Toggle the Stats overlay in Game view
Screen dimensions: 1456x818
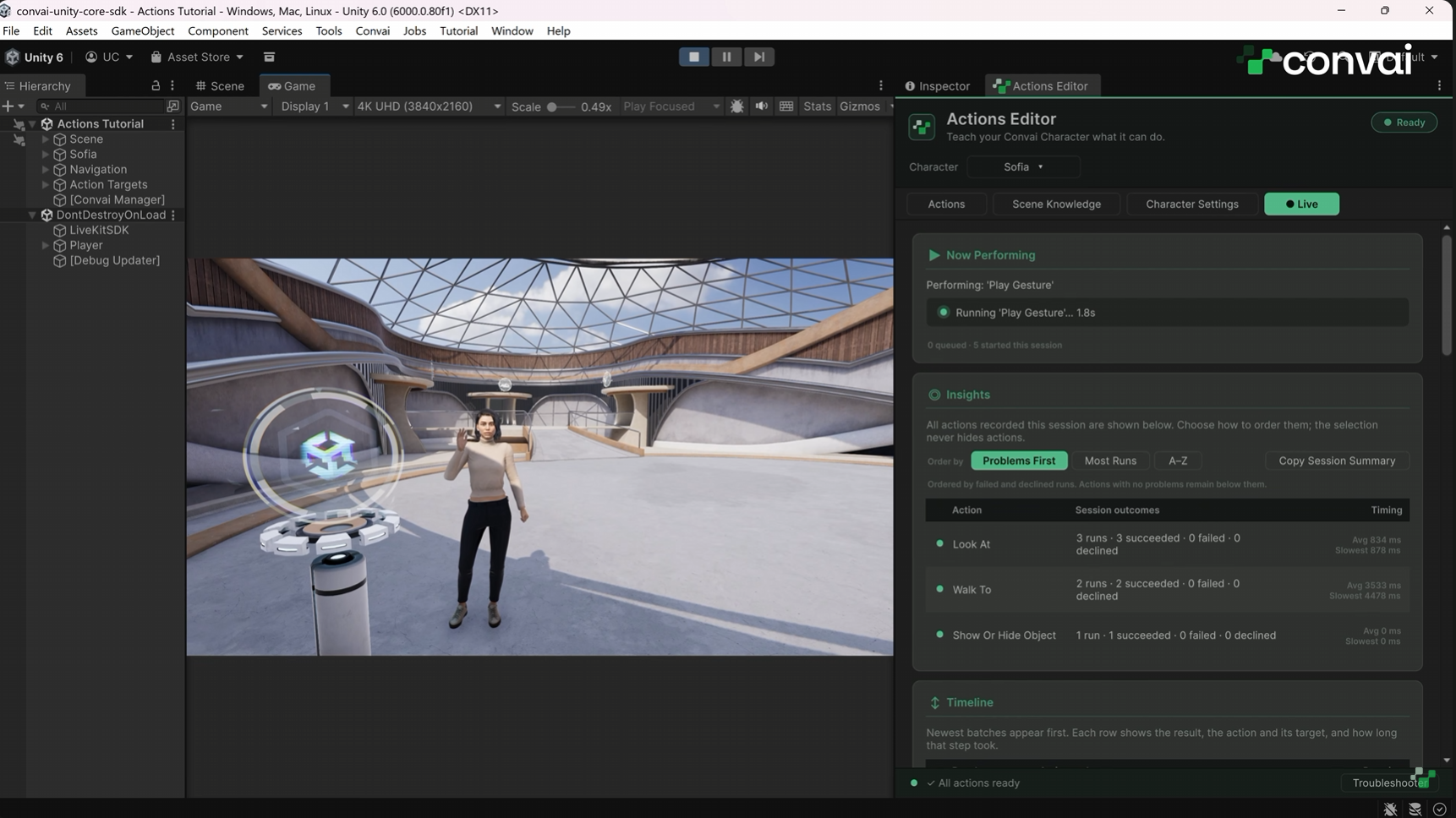[x=817, y=106]
